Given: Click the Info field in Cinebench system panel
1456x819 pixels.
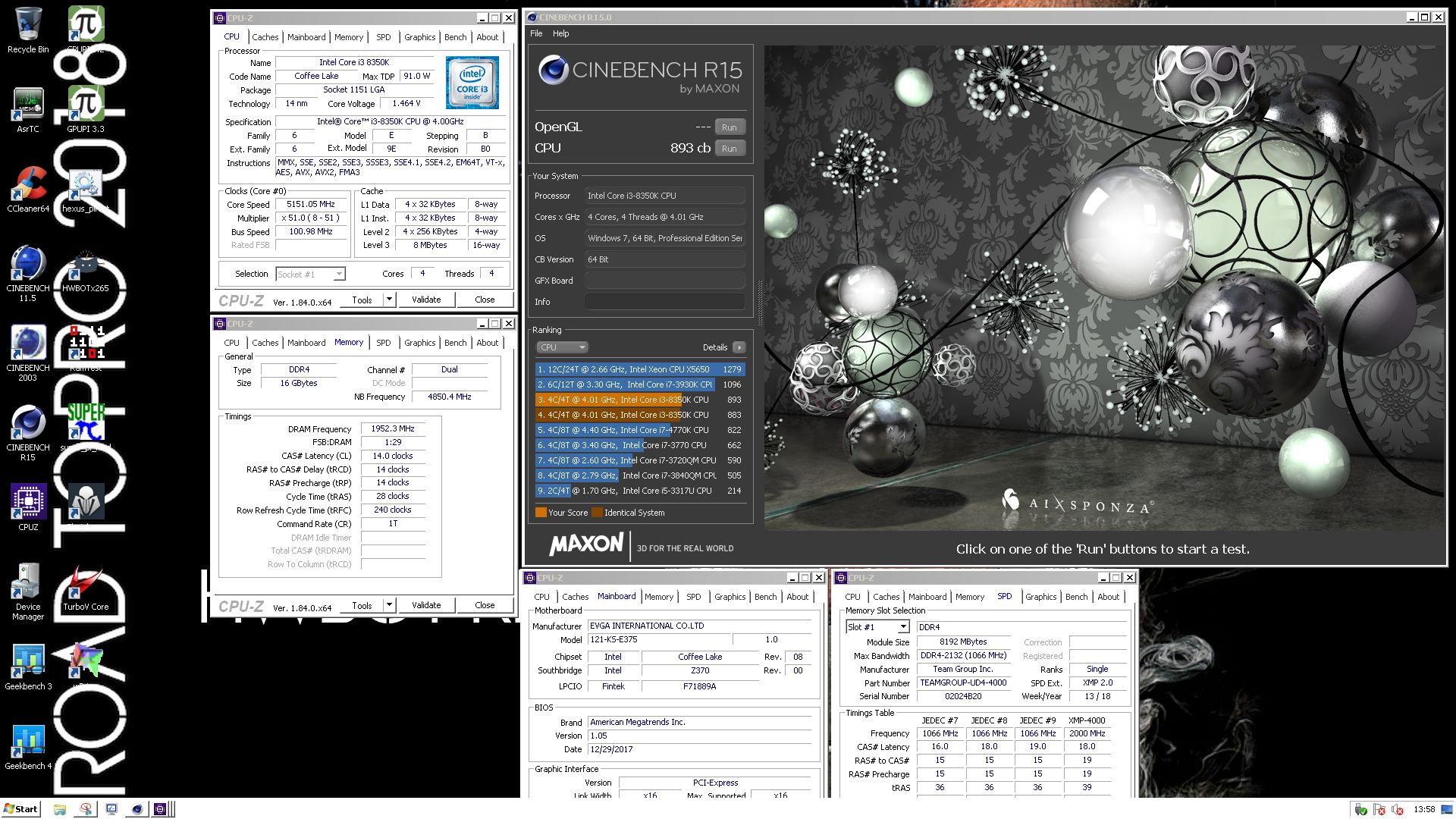Looking at the screenshot, I should (664, 302).
